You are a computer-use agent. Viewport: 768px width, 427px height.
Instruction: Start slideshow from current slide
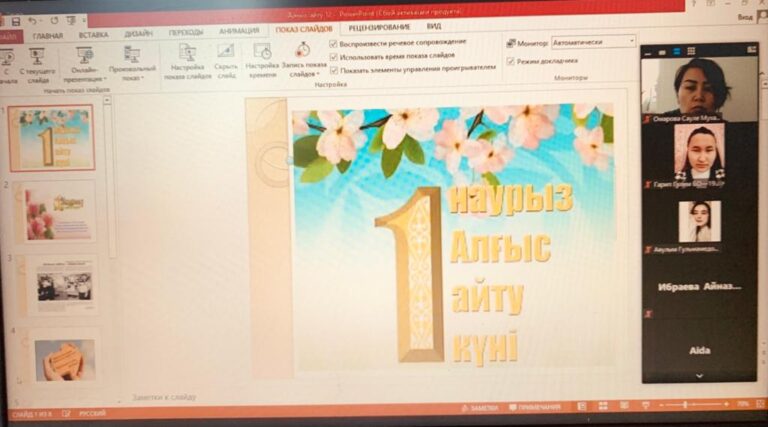click(37, 64)
